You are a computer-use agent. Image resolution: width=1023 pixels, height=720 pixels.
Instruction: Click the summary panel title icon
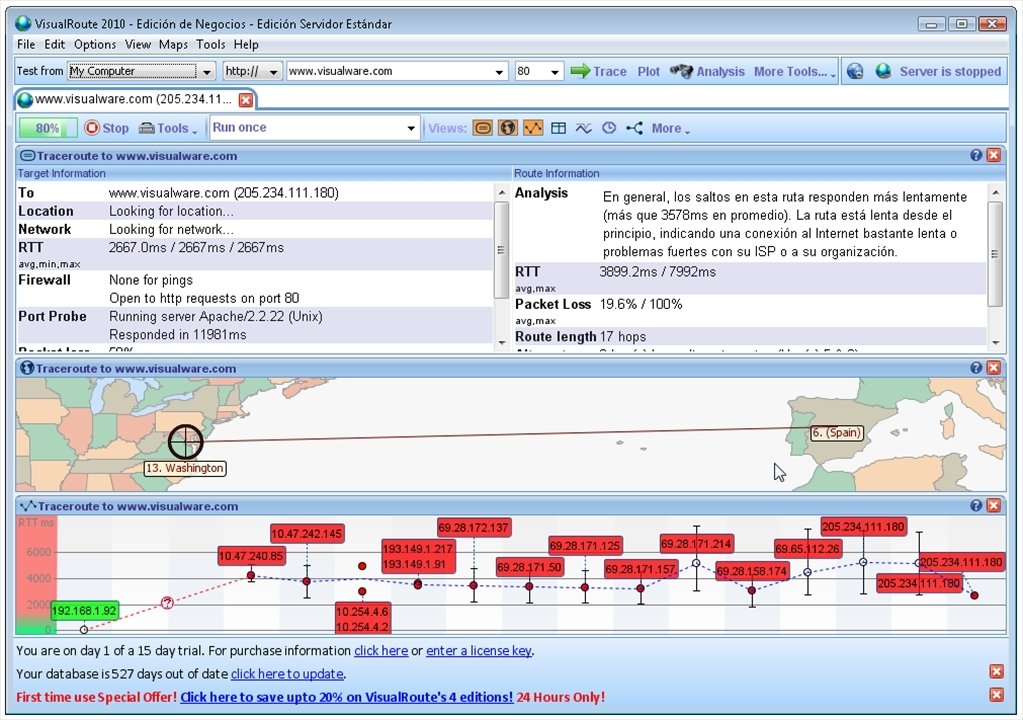(x=27, y=156)
